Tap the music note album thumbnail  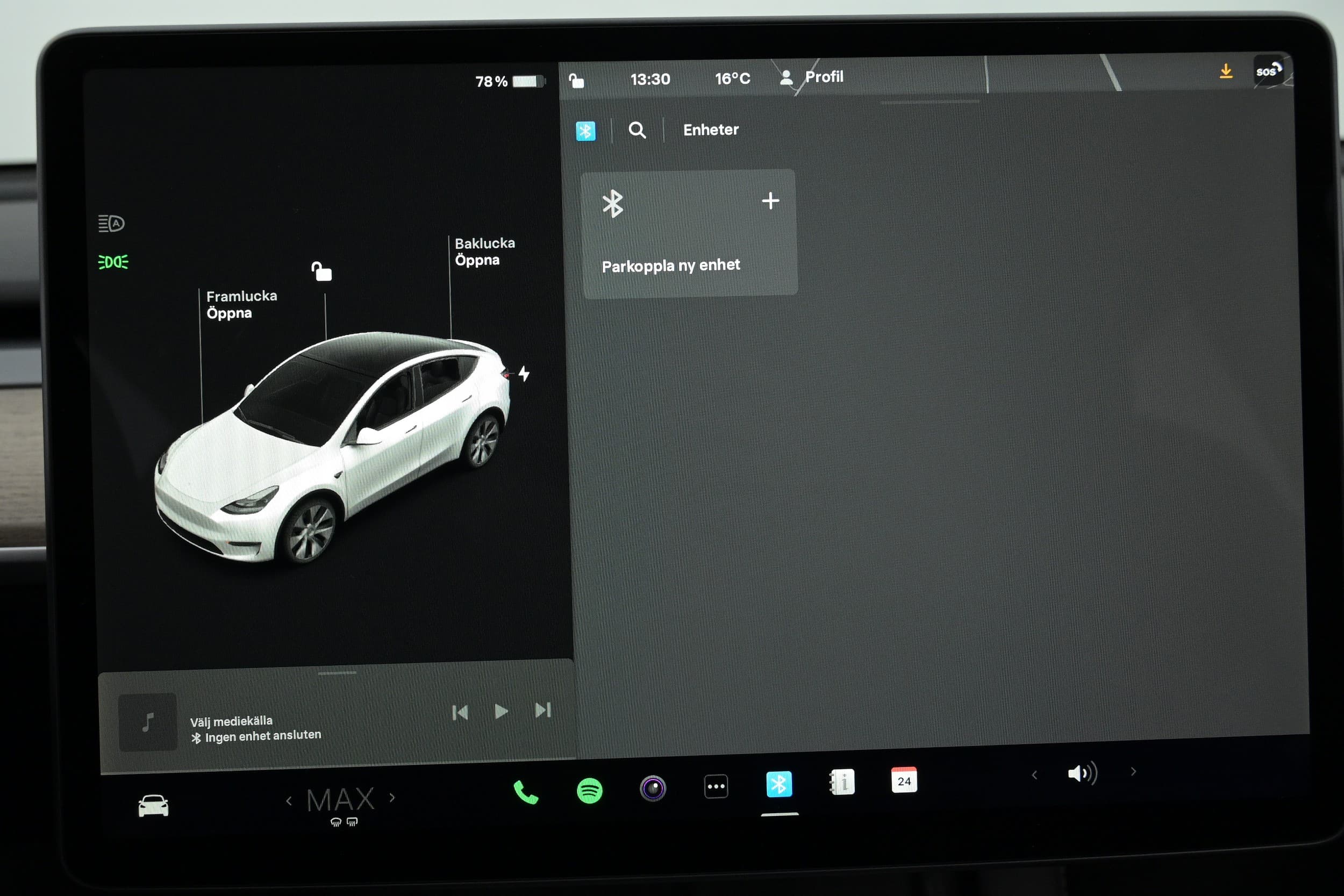pos(148,722)
